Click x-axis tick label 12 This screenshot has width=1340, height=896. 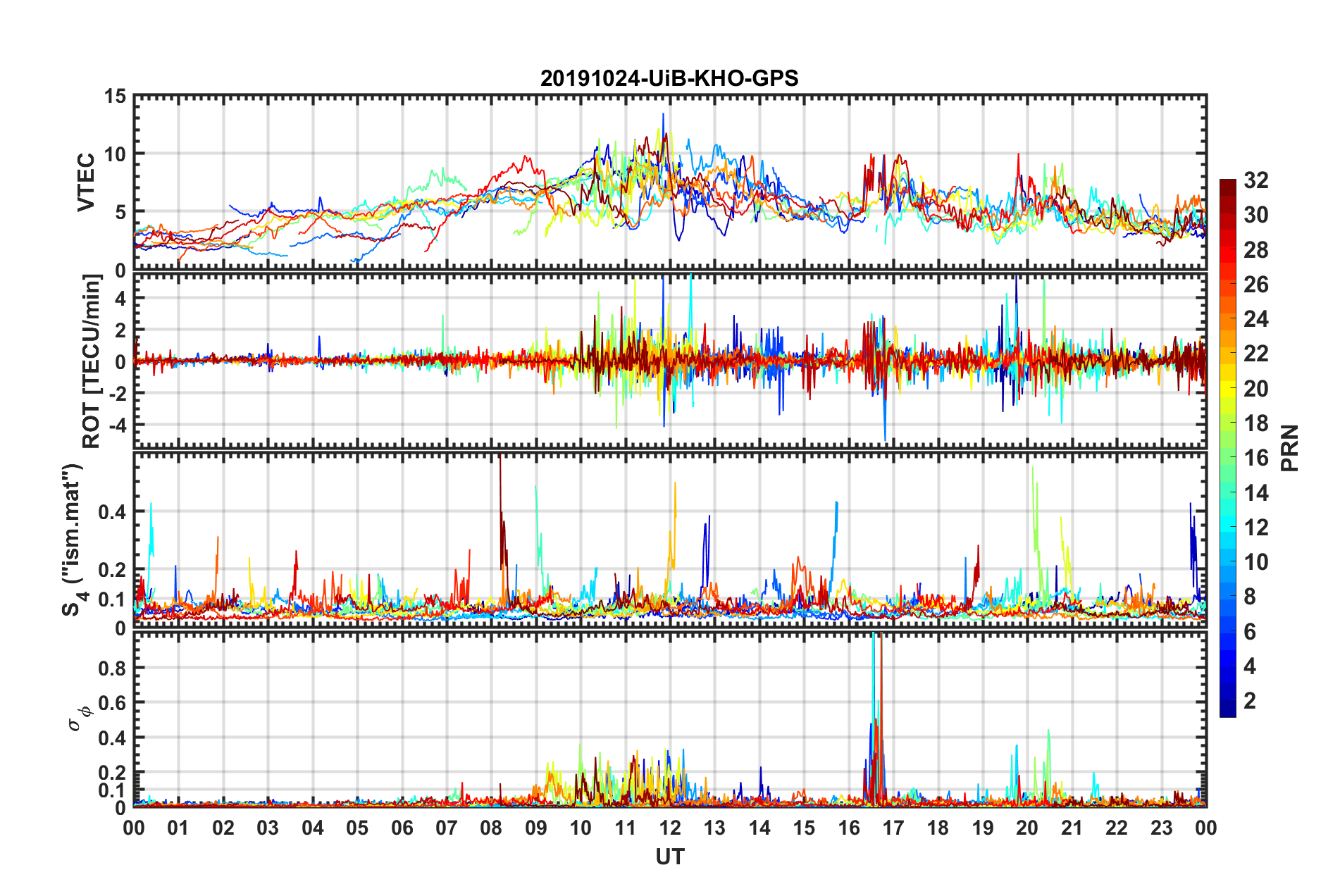[670, 828]
